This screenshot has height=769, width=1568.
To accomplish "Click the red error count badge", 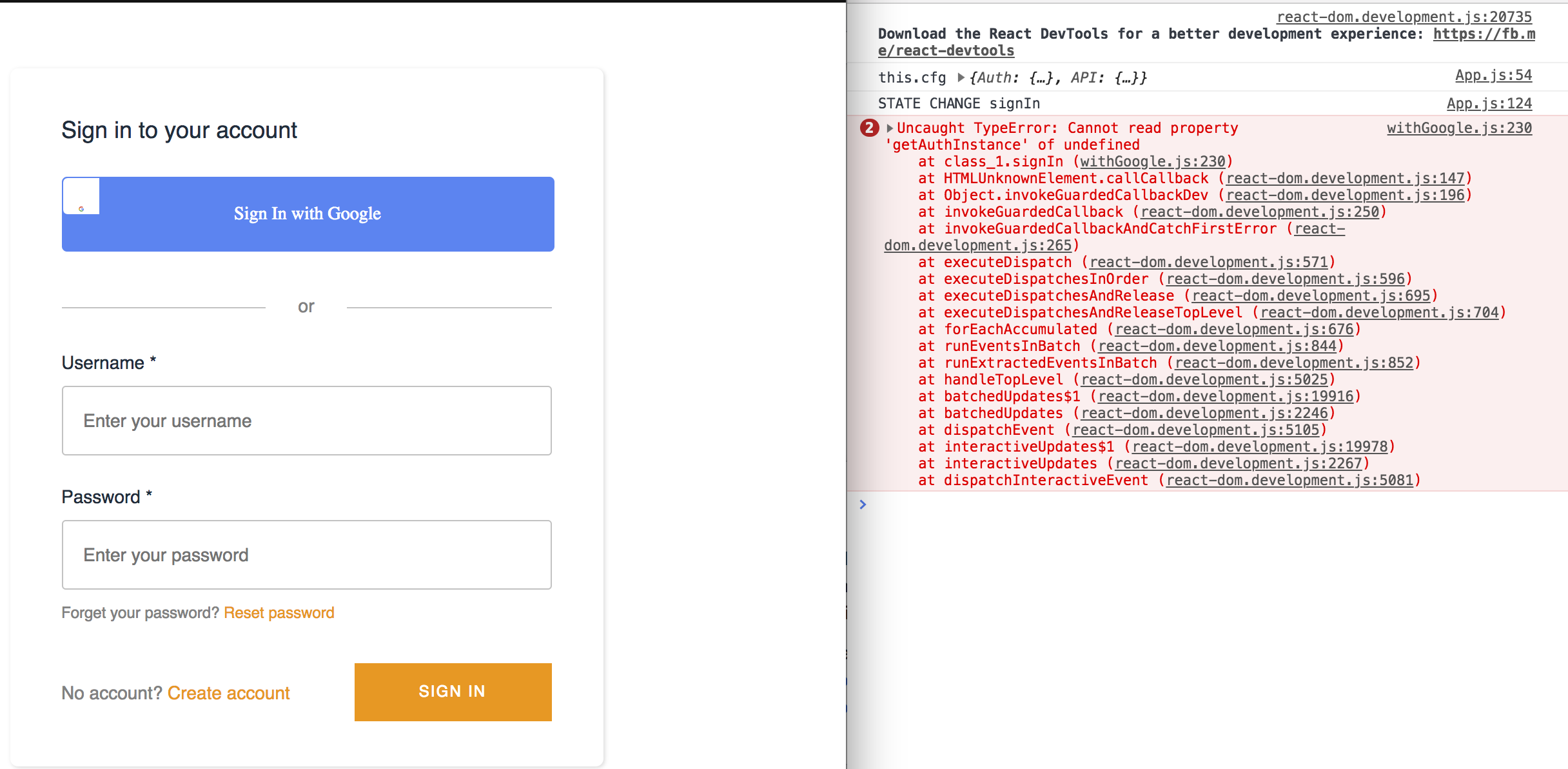I will 869,128.
